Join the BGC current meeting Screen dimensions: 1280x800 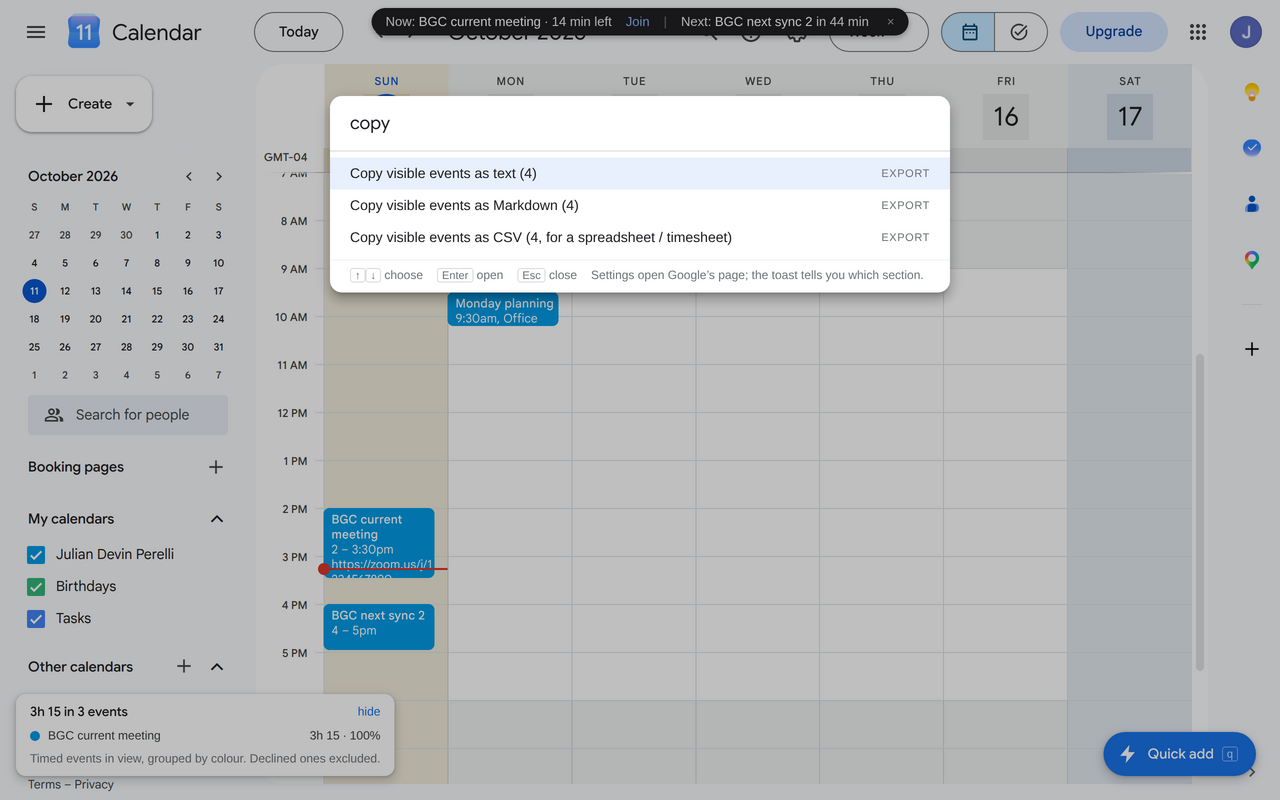tap(637, 22)
